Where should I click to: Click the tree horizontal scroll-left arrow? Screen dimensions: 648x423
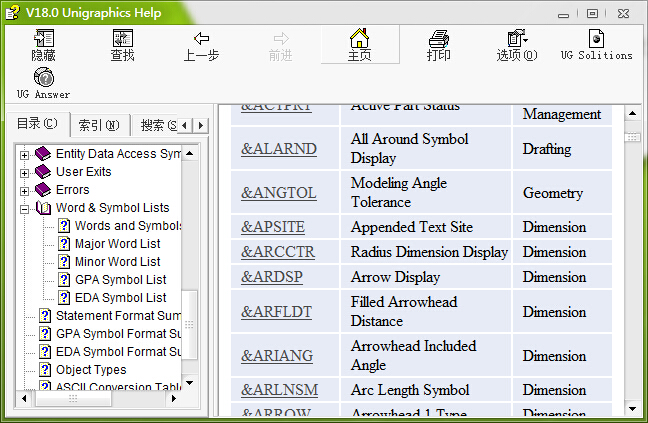click(24, 398)
